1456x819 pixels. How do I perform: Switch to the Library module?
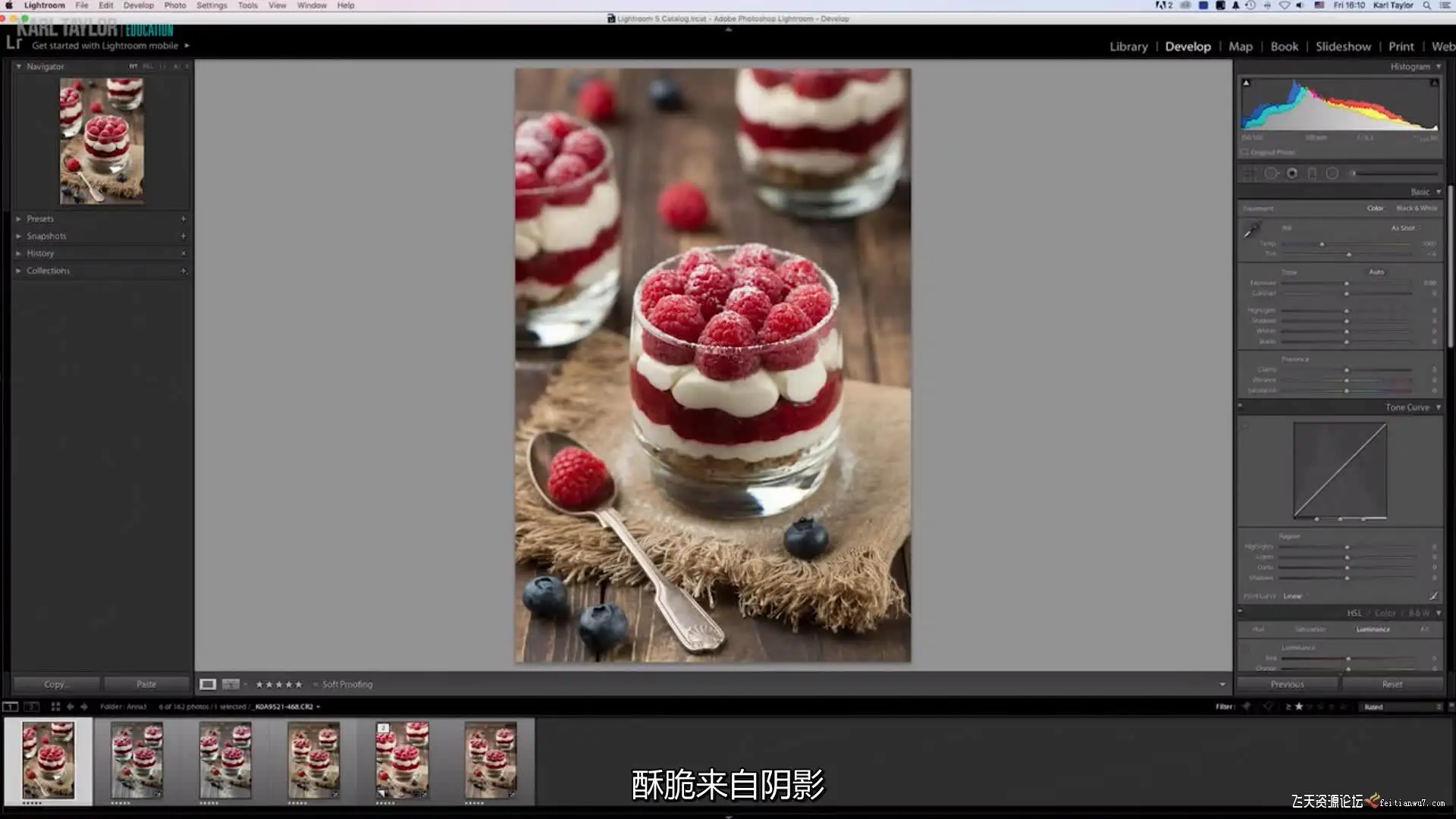pos(1128,46)
